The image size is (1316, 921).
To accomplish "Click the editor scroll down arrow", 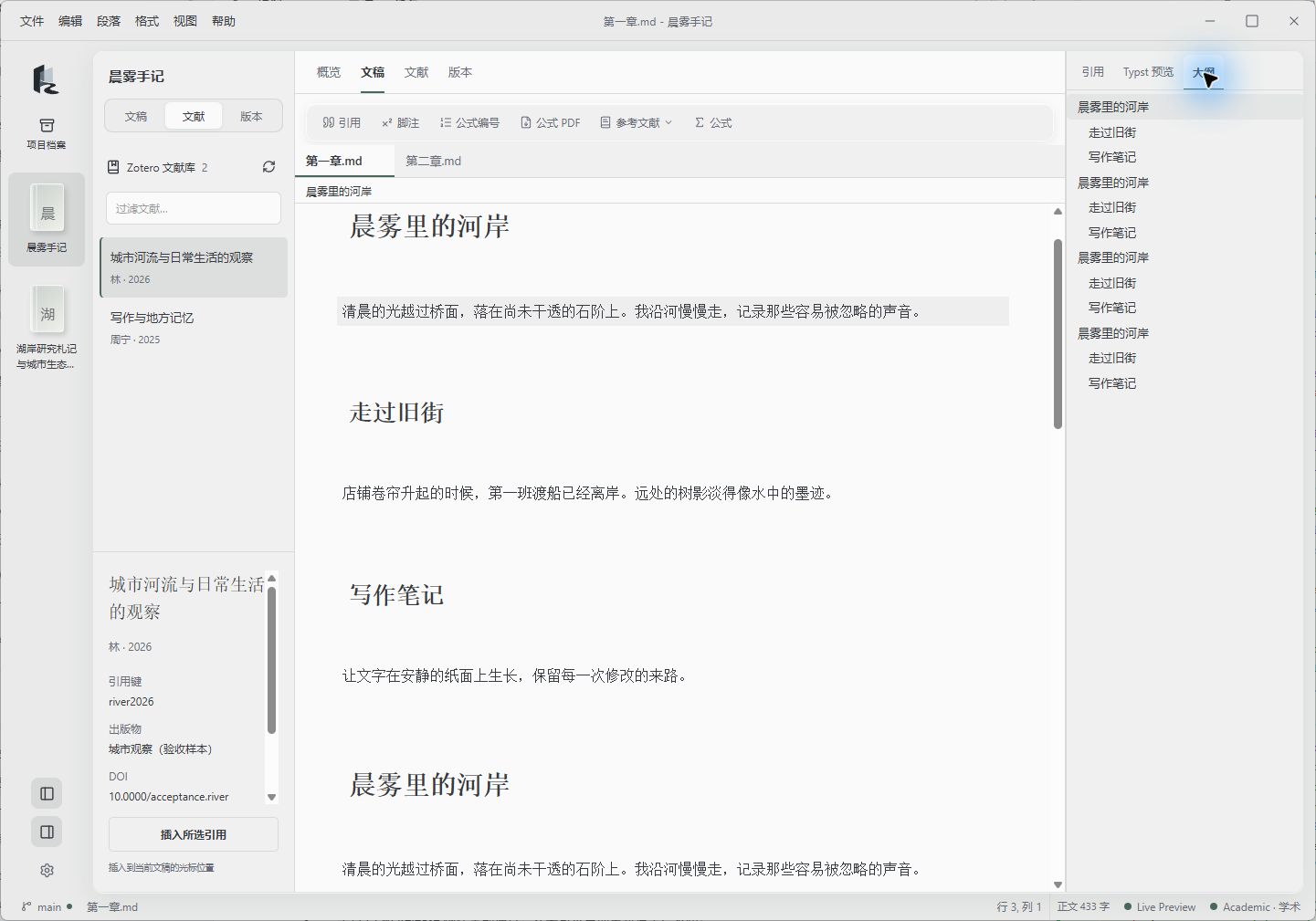I will 1058,884.
